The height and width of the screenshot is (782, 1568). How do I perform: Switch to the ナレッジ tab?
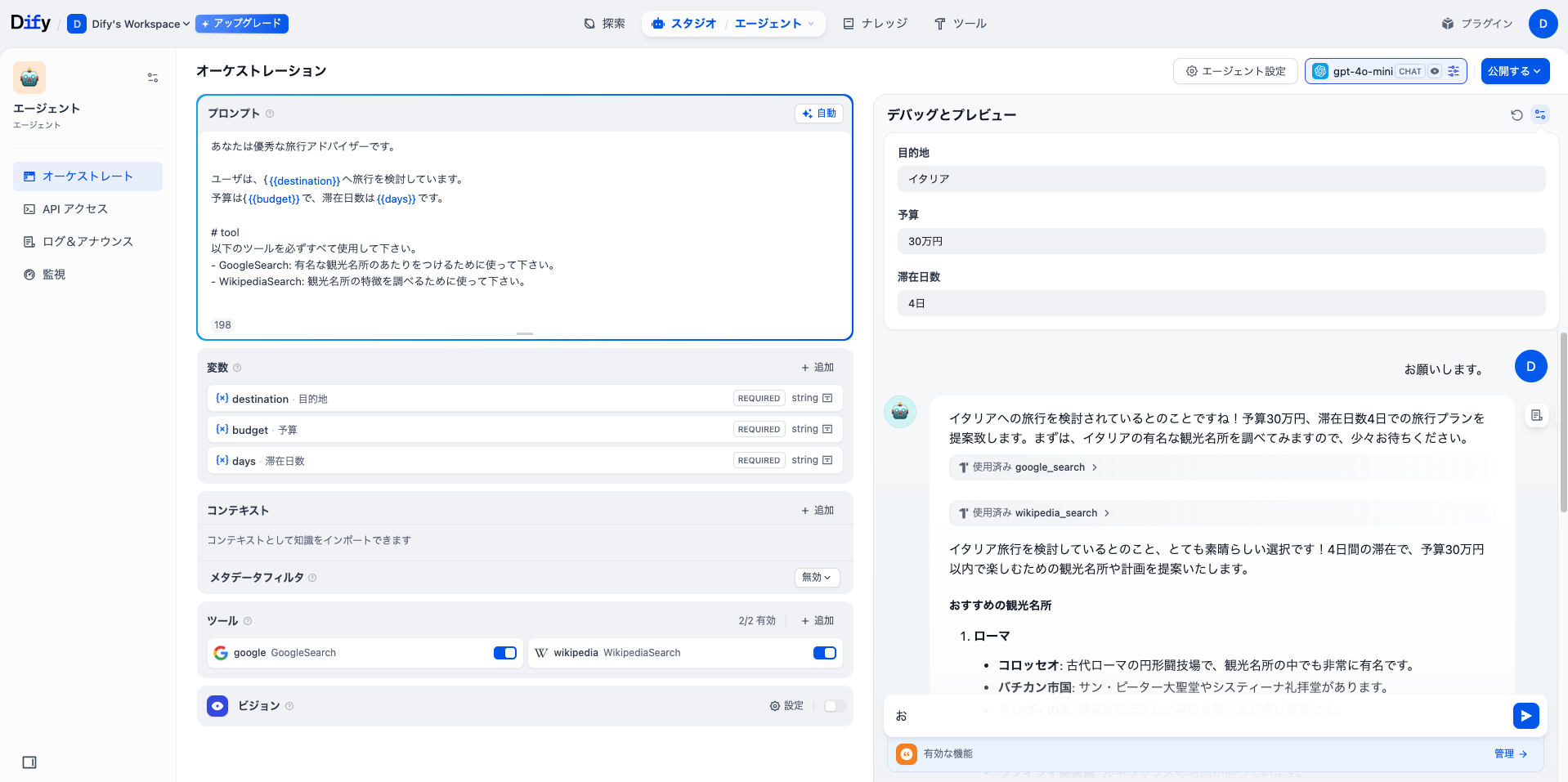pos(875,23)
